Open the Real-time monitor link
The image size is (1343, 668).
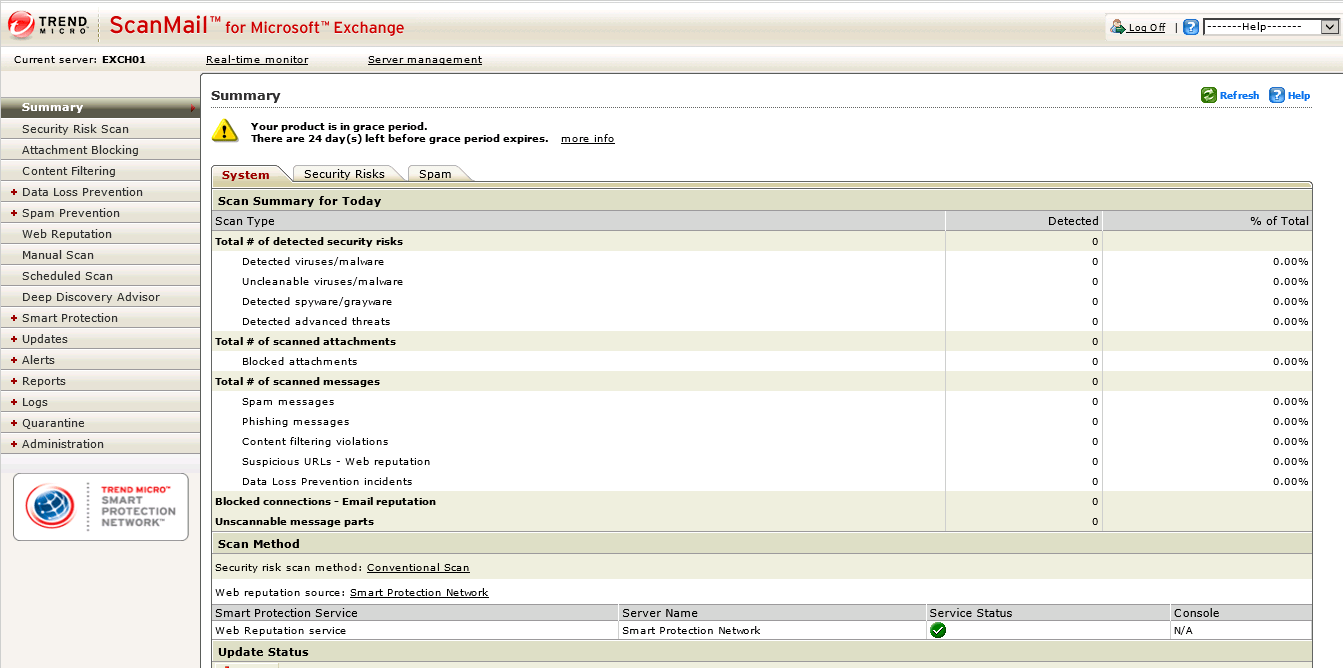[x=257, y=60]
